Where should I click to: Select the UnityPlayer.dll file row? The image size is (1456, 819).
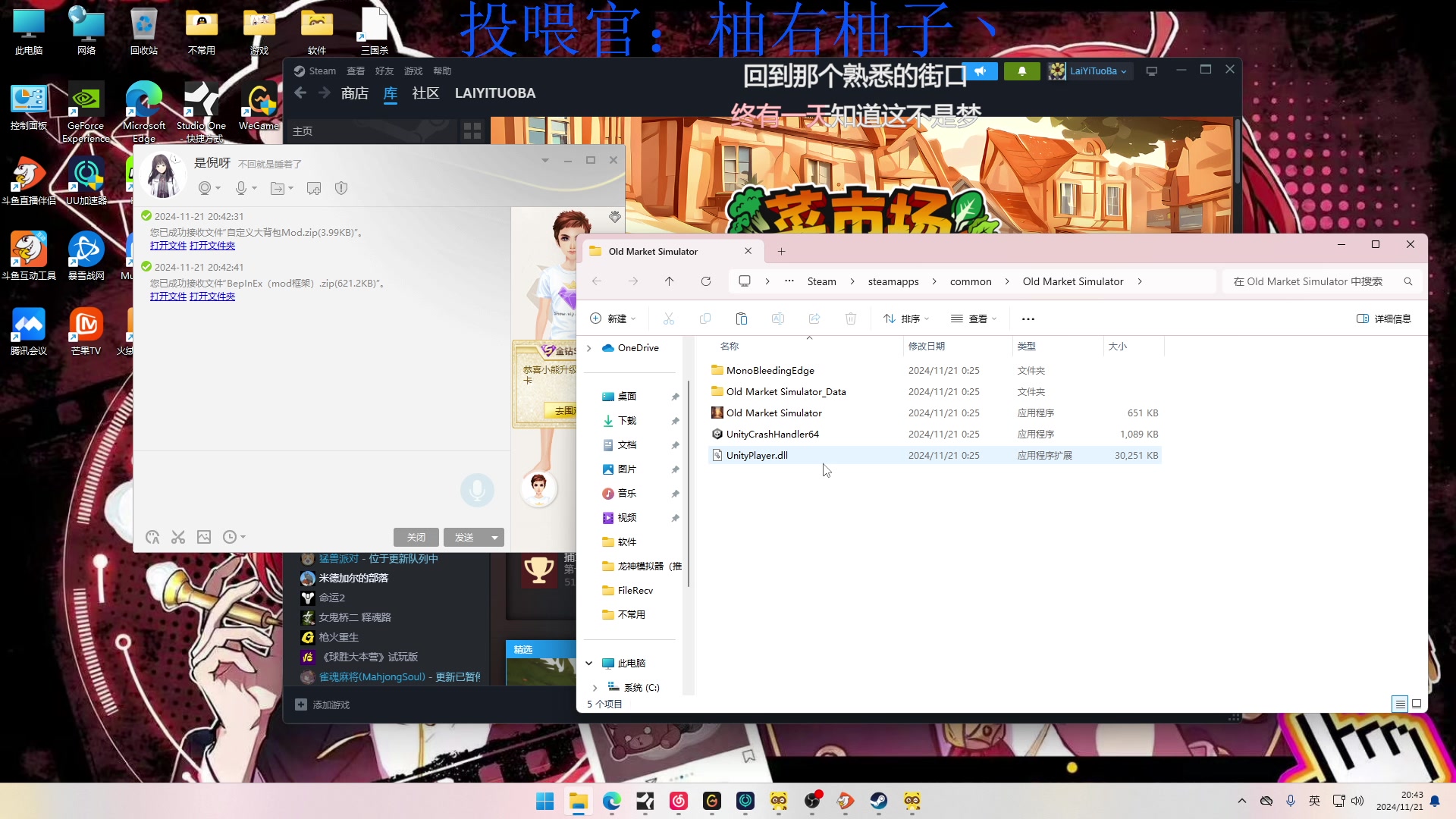click(934, 456)
